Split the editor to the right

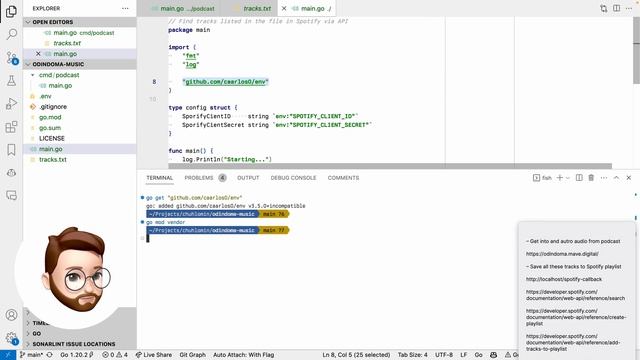click(x=616, y=8)
